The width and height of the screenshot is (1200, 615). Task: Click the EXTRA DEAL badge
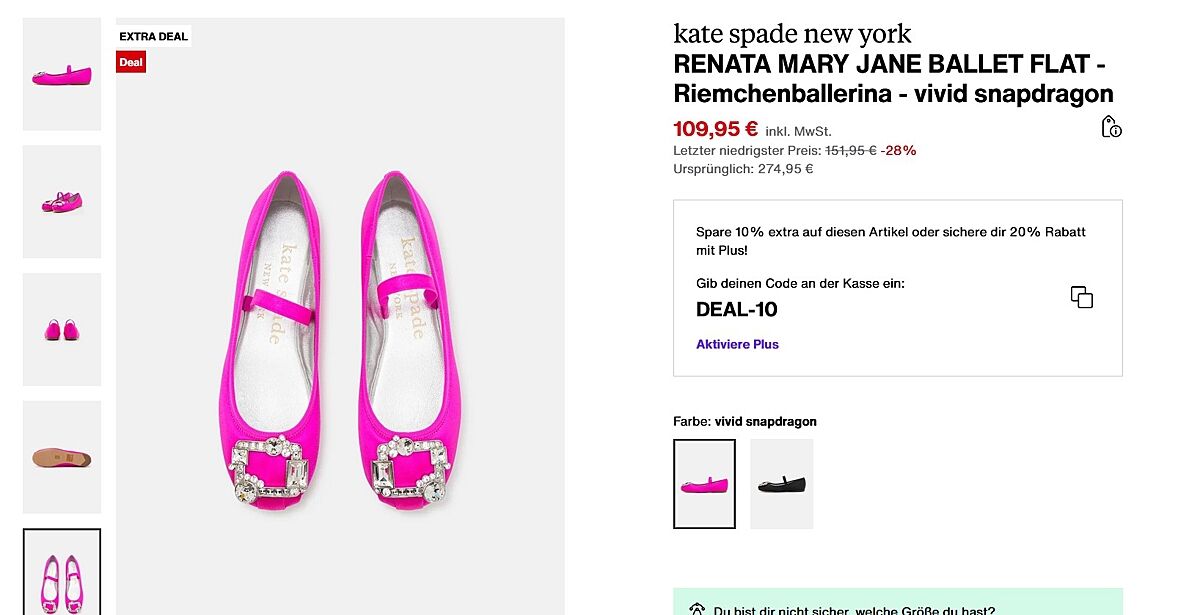point(153,37)
